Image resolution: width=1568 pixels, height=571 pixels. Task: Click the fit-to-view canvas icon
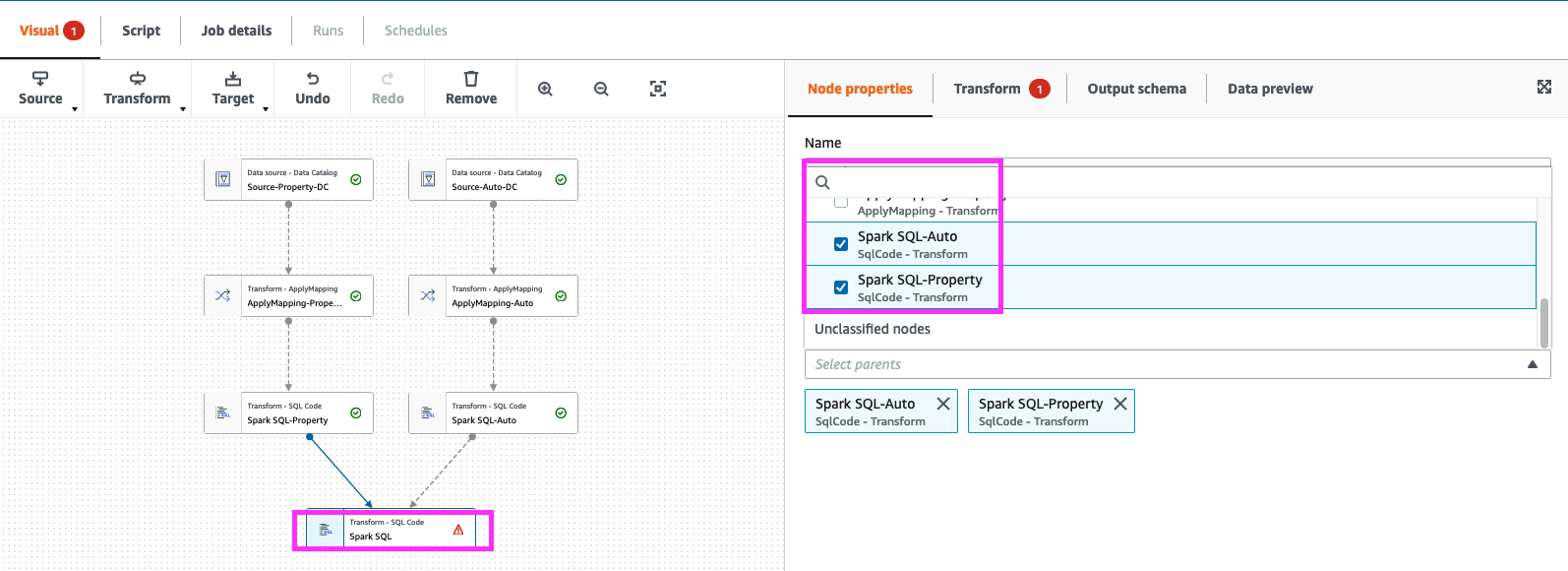(658, 89)
